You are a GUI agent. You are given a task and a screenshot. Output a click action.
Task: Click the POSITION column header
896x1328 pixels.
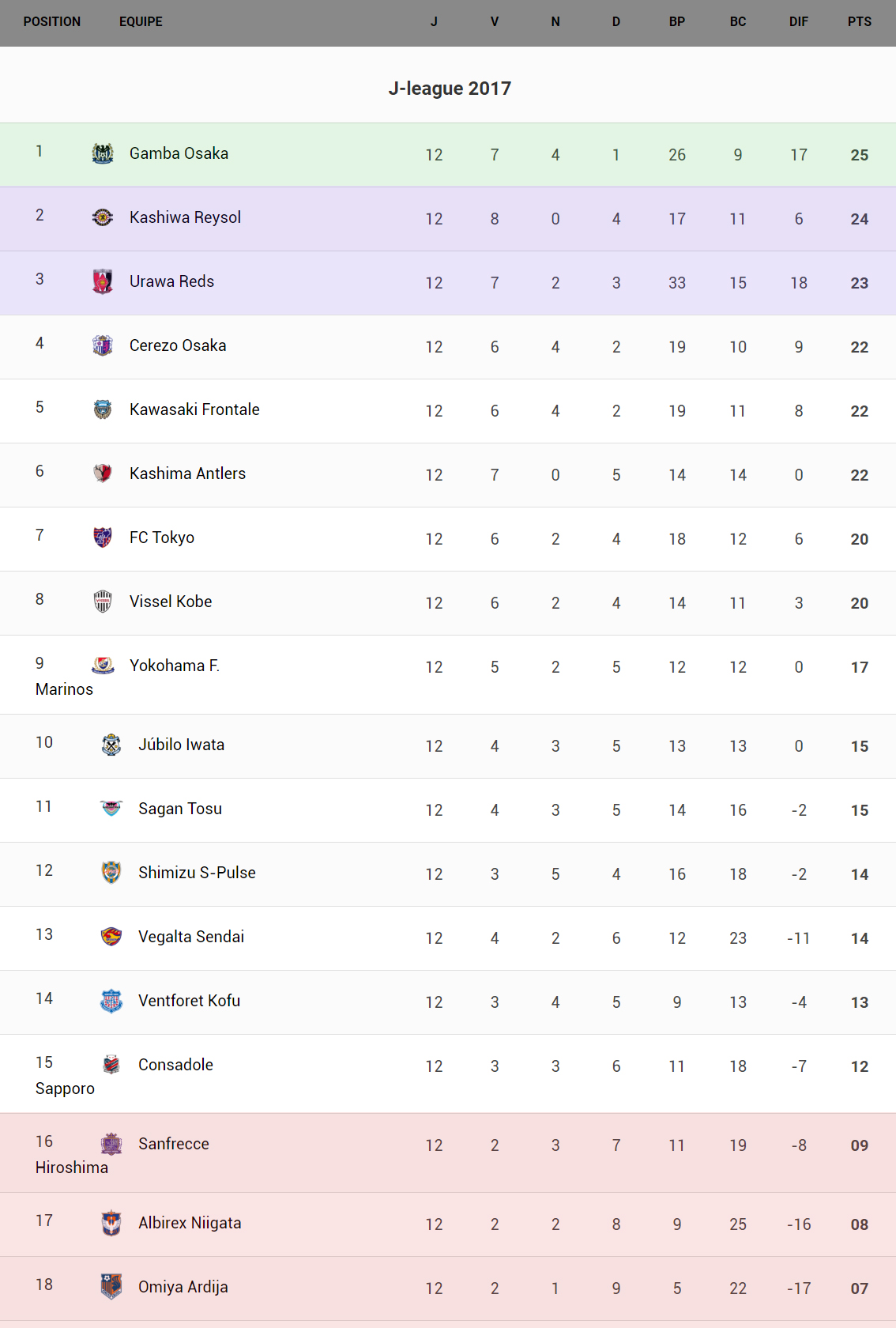52,22
